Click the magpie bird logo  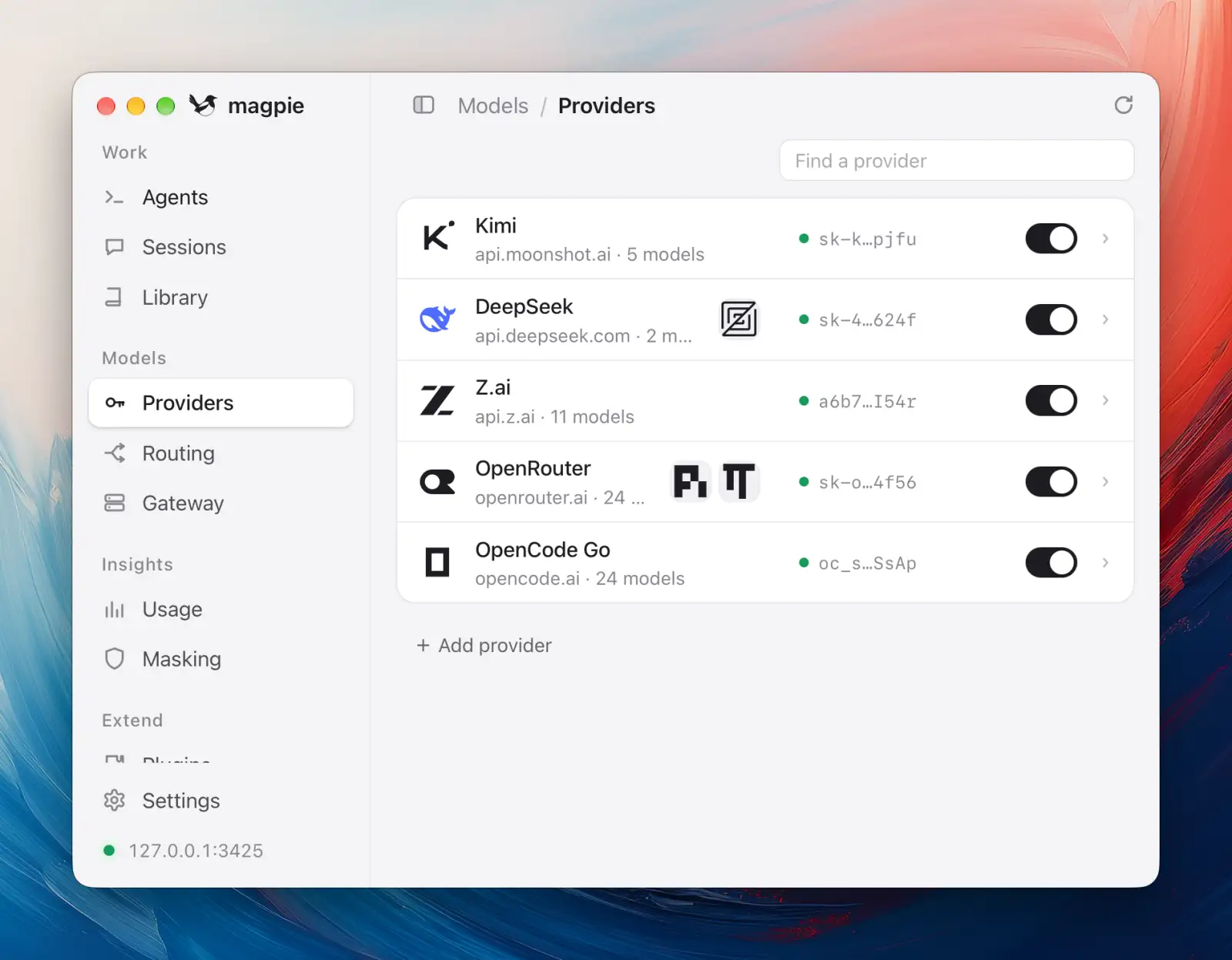(203, 105)
